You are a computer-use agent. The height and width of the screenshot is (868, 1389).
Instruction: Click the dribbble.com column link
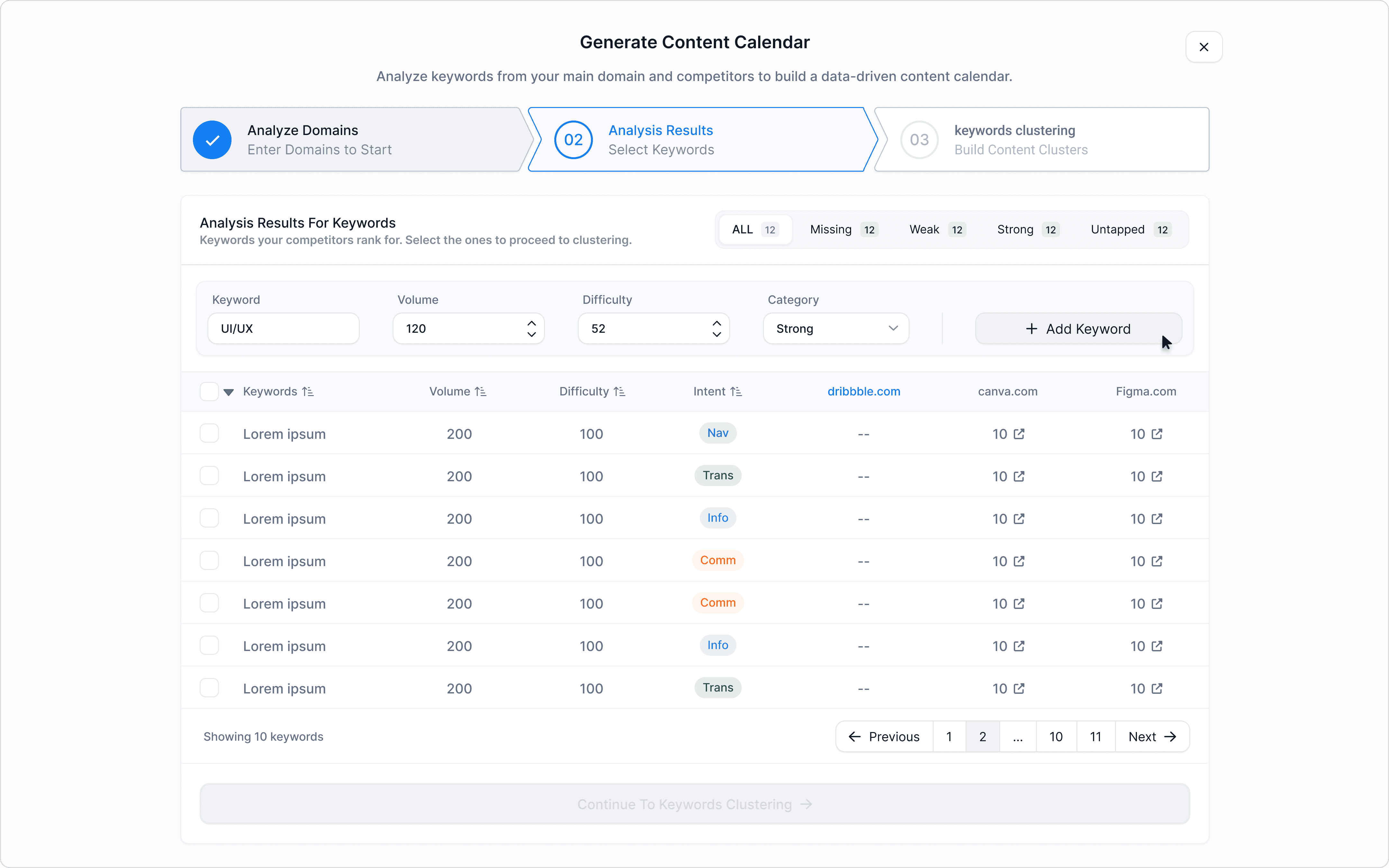click(863, 392)
